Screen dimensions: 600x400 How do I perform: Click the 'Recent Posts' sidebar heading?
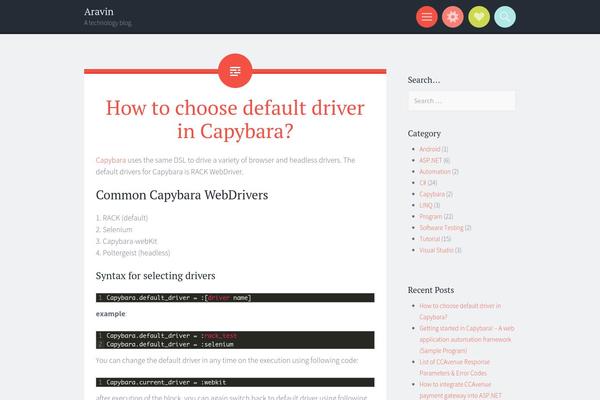point(431,290)
